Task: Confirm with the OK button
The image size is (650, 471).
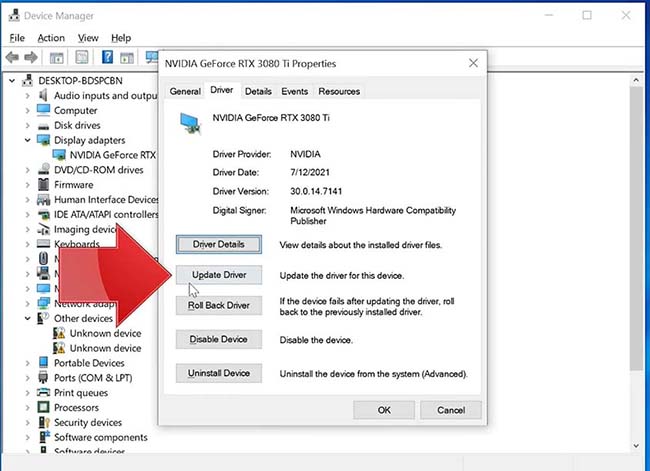Action: [384, 410]
